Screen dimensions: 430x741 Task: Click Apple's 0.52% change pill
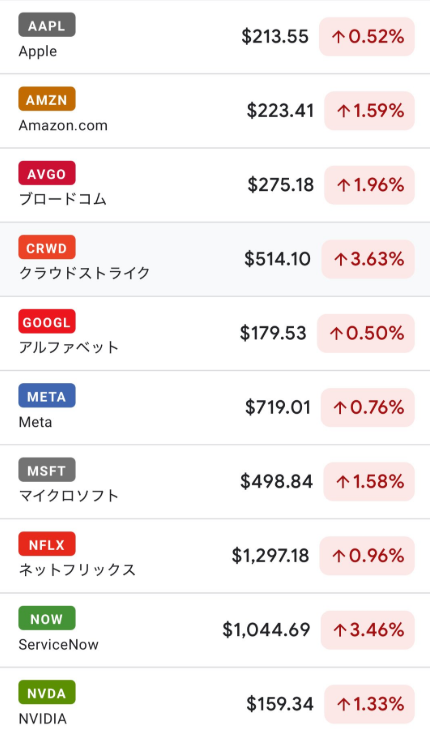(367, 37)
